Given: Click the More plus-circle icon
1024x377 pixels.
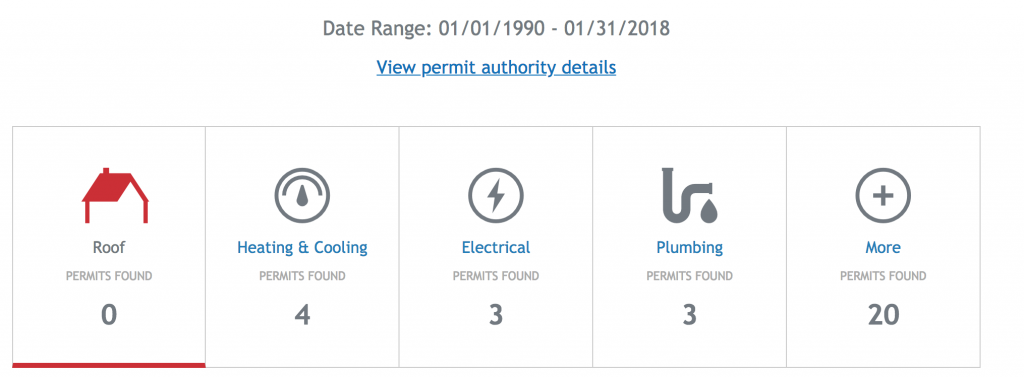Looking at the screenshot, I should (x=883, y=195).
